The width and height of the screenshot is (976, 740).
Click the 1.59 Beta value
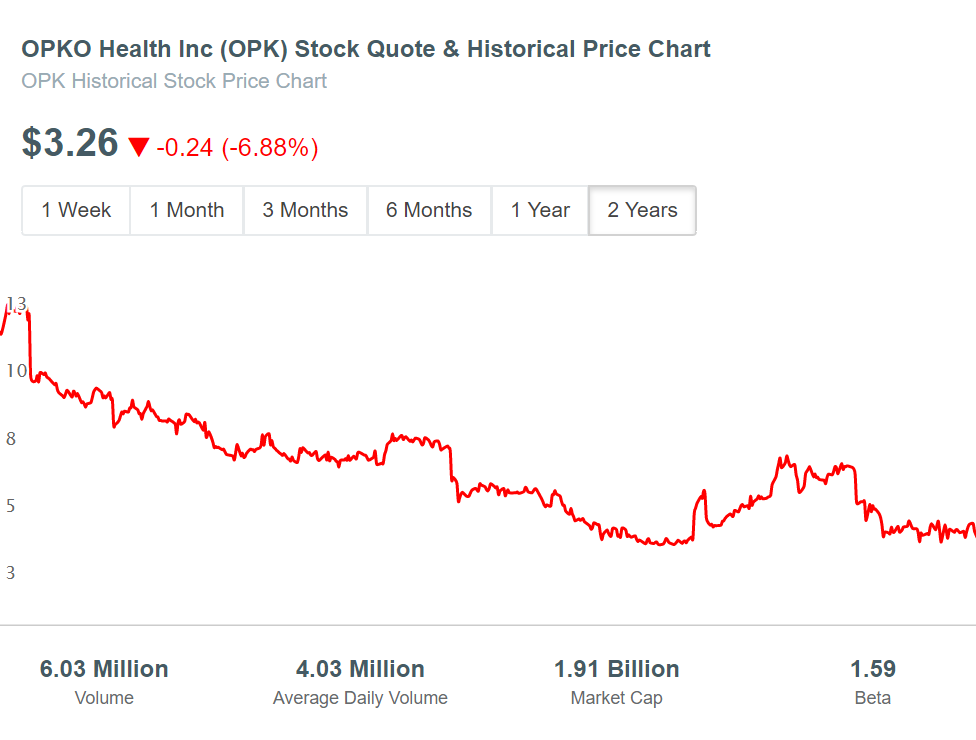pos(873,682)
